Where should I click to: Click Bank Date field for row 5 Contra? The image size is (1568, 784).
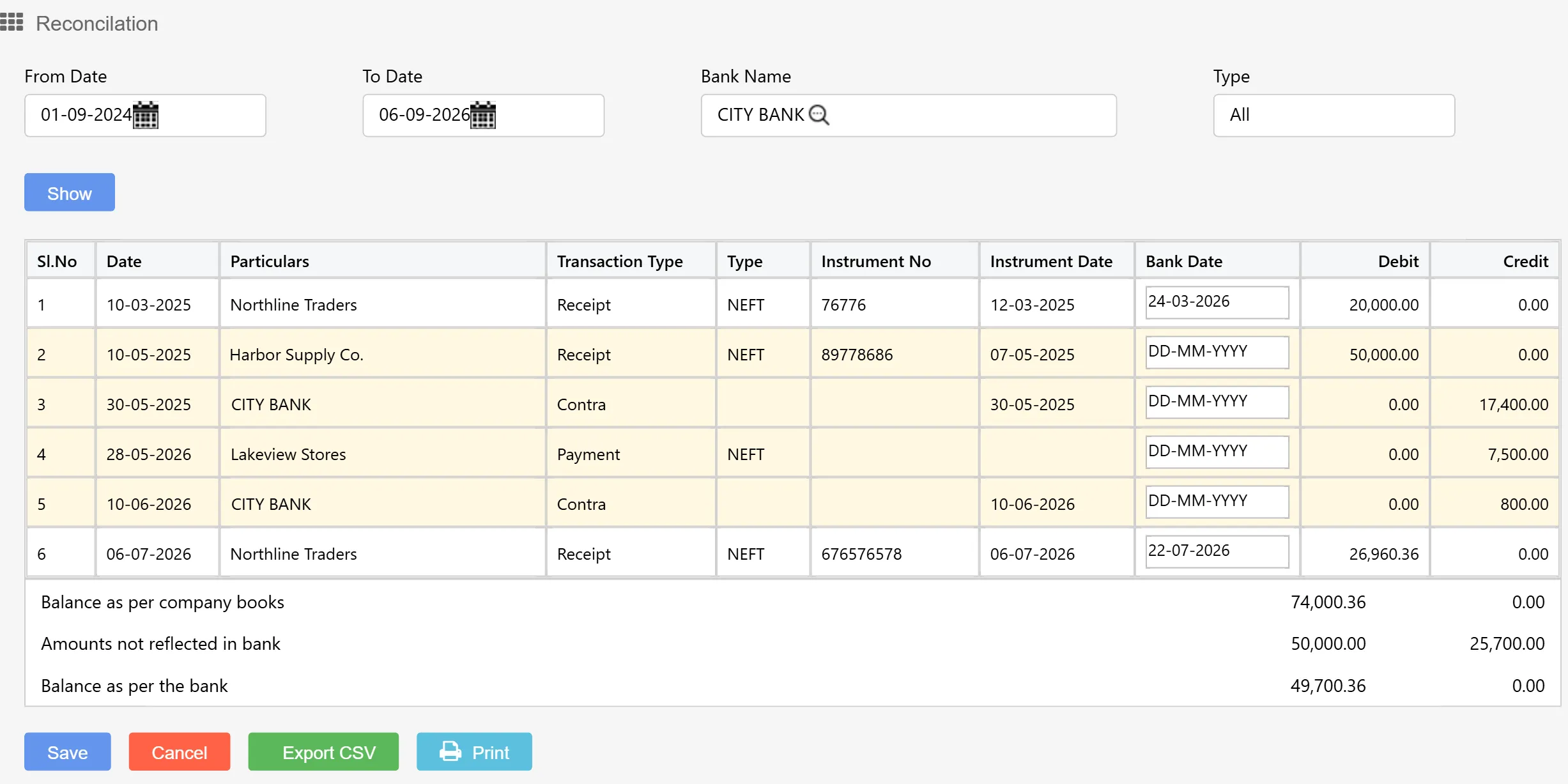1217,502
